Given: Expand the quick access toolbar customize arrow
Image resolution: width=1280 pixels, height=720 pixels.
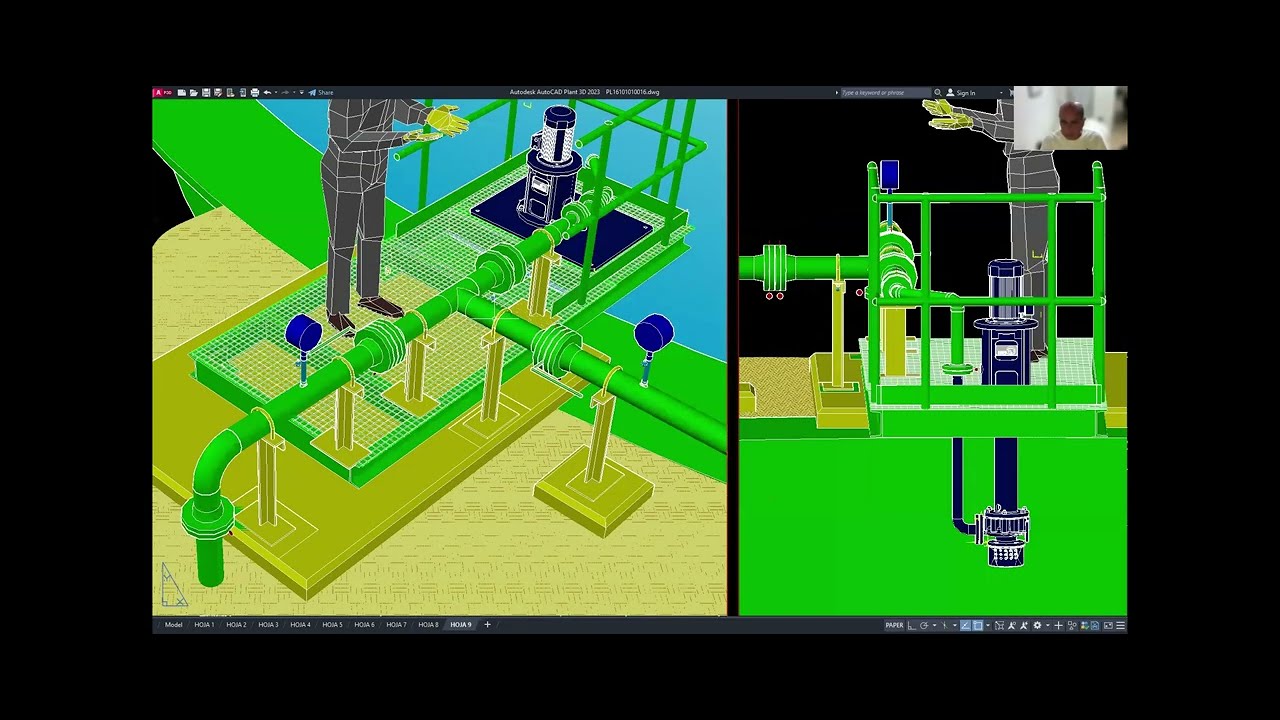Looking at the screenshot, I should click(302, 92).
